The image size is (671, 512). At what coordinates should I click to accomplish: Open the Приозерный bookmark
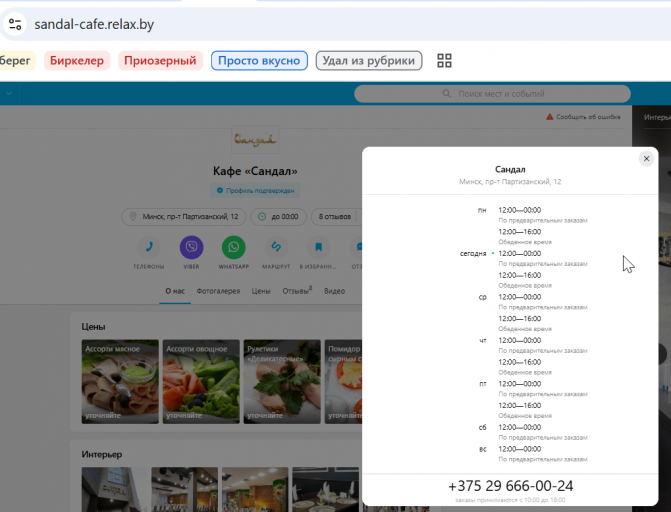(x=160, y=61)
